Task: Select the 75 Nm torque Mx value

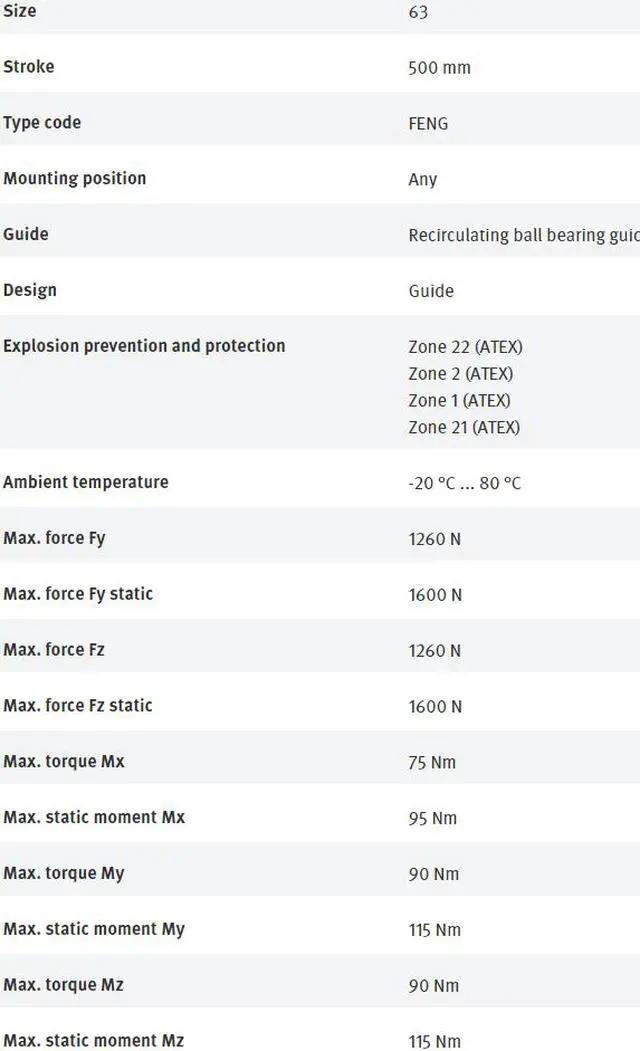Action: (432, 762)
